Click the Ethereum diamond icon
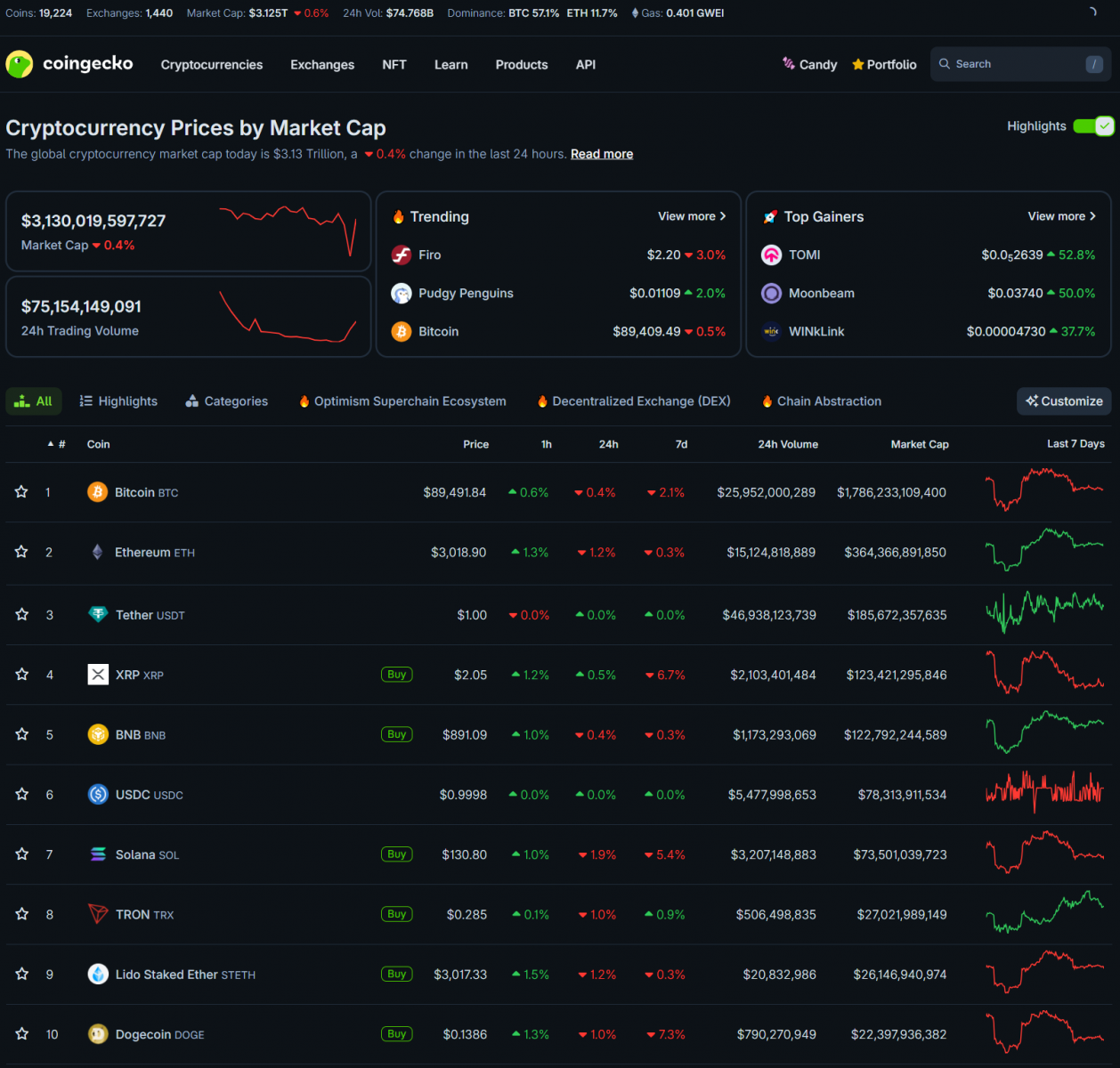The image size is (1120, 1068). click(x=98, y=553)
